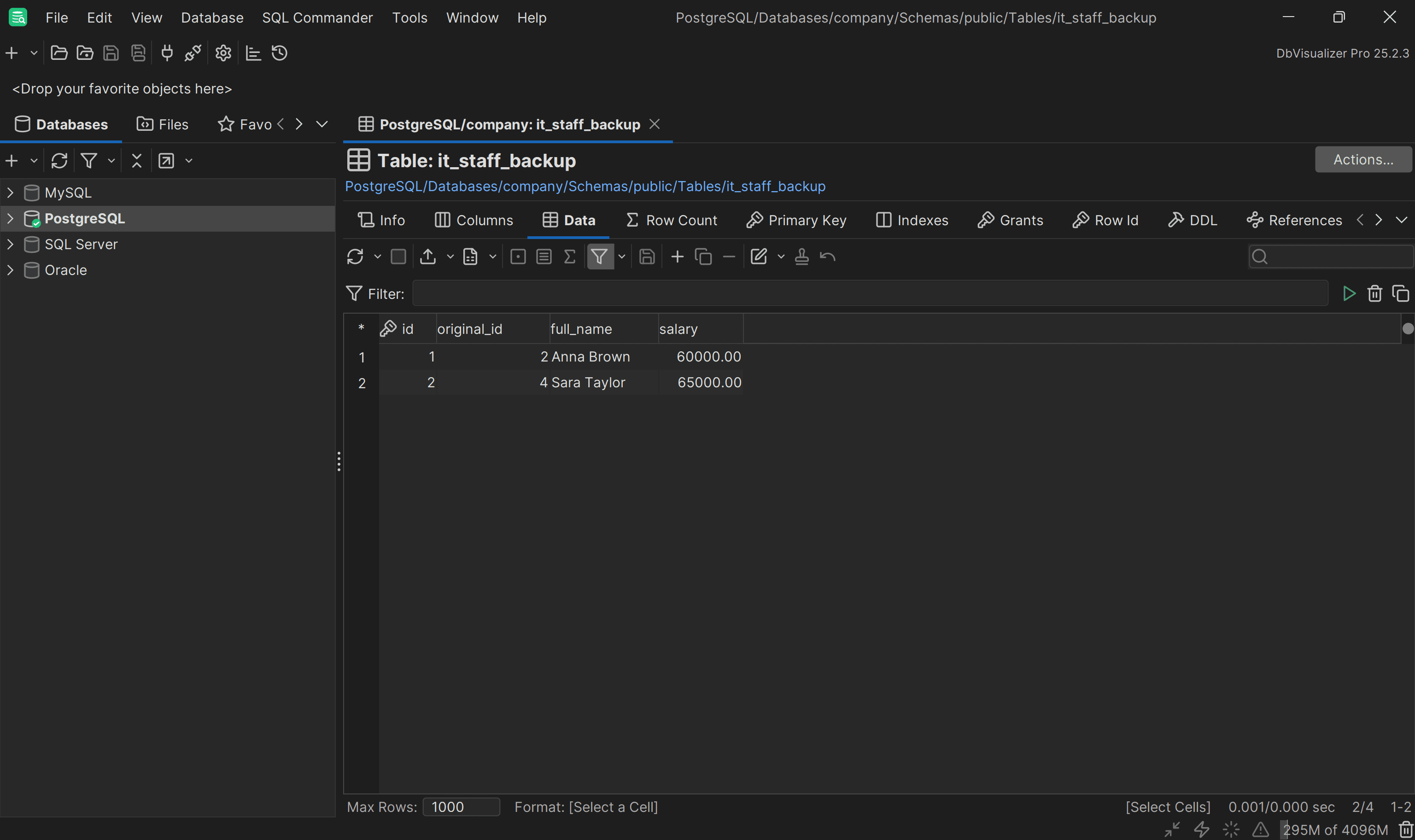Viewport: 1415px width, 840px height.
Task: Open dropdown next to export icon
Action: [x=450, y=257]
